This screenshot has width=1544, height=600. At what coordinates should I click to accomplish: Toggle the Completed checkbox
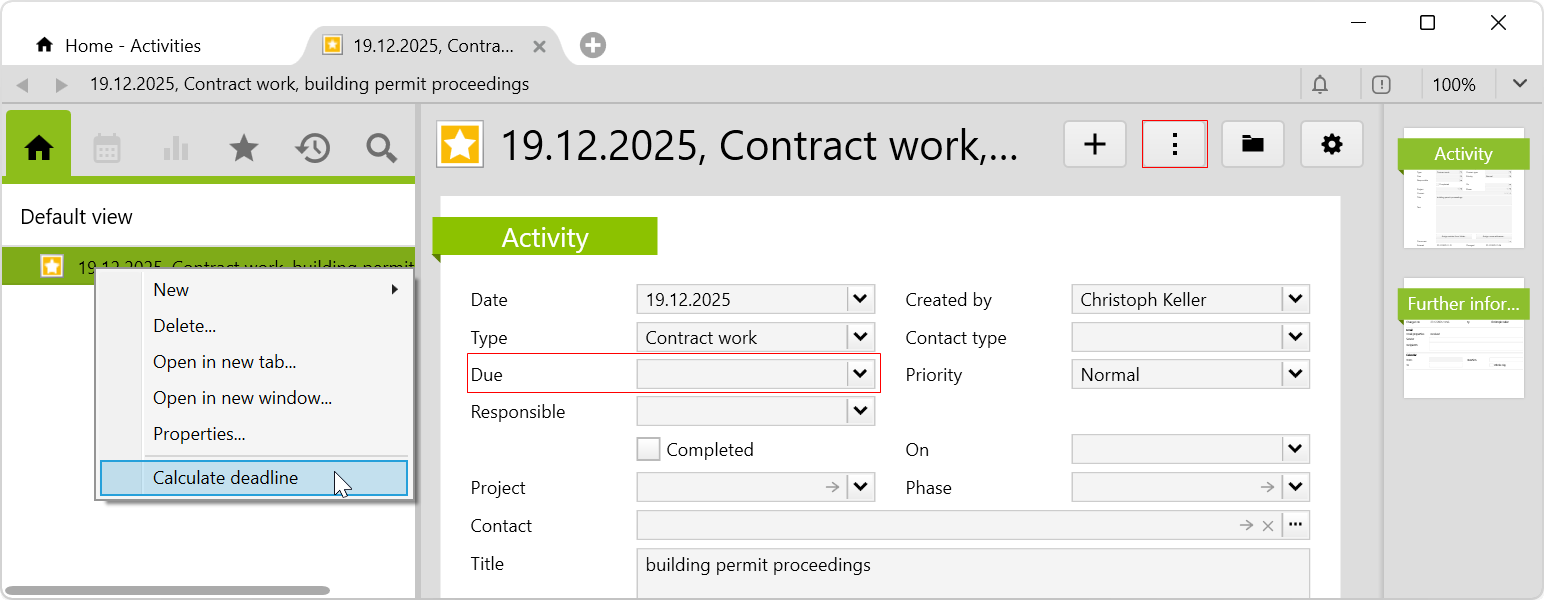pyautogui.click(x=649, y=450)
